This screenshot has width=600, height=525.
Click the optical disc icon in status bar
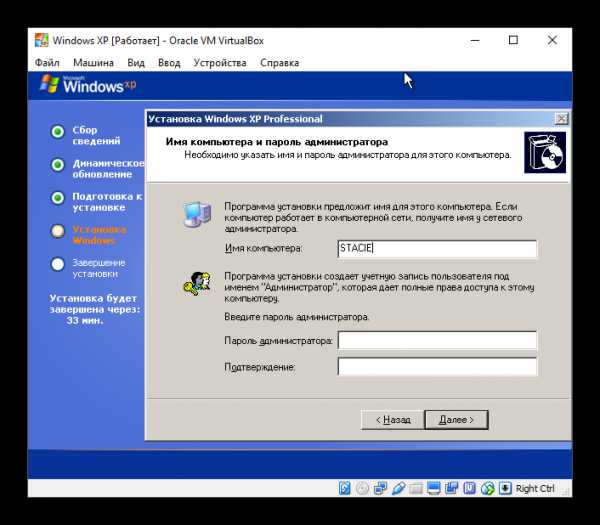click(x=362, y=488)
